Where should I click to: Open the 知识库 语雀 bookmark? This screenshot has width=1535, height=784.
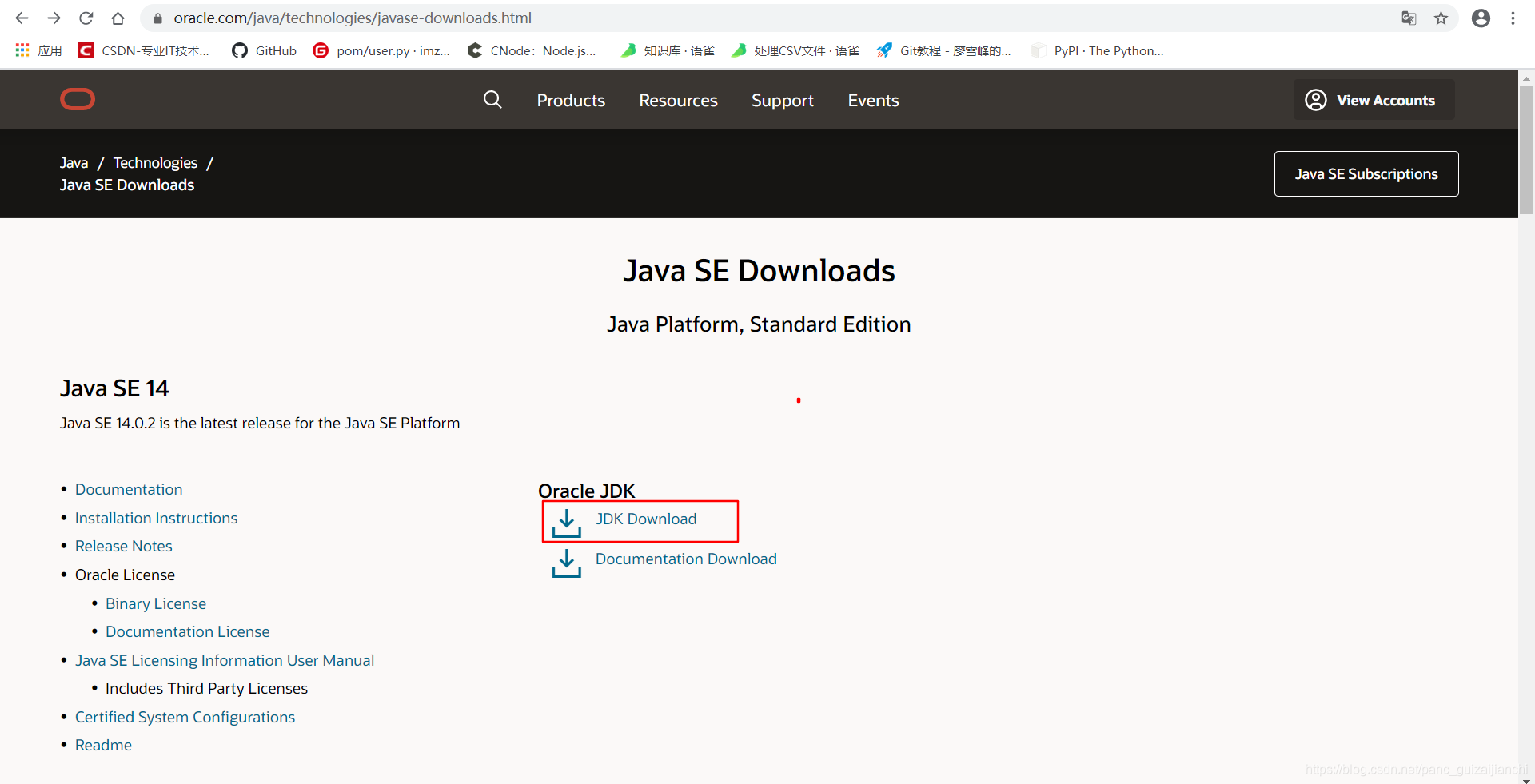point(668,50)
